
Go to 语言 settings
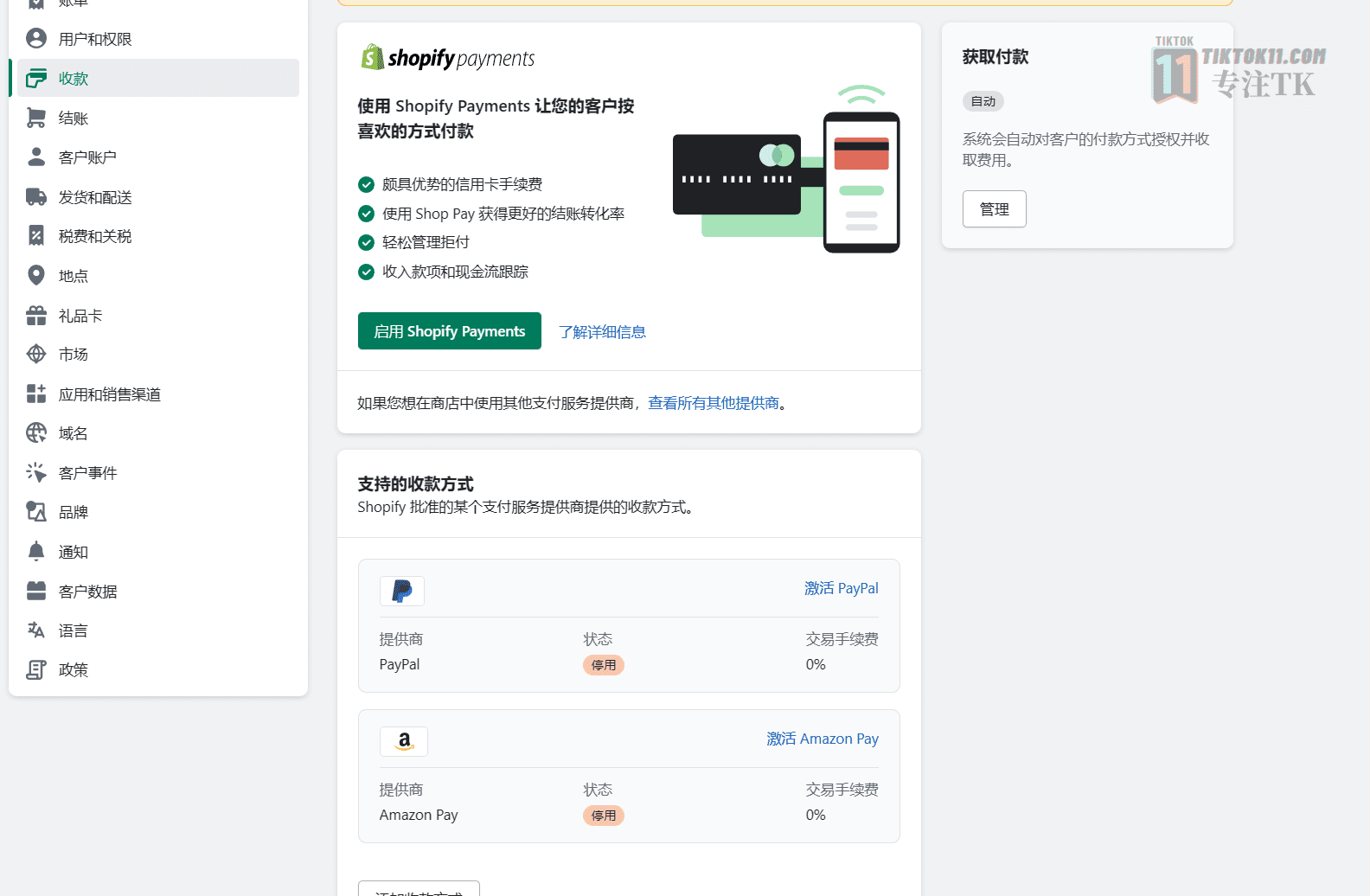coord(158,630)
